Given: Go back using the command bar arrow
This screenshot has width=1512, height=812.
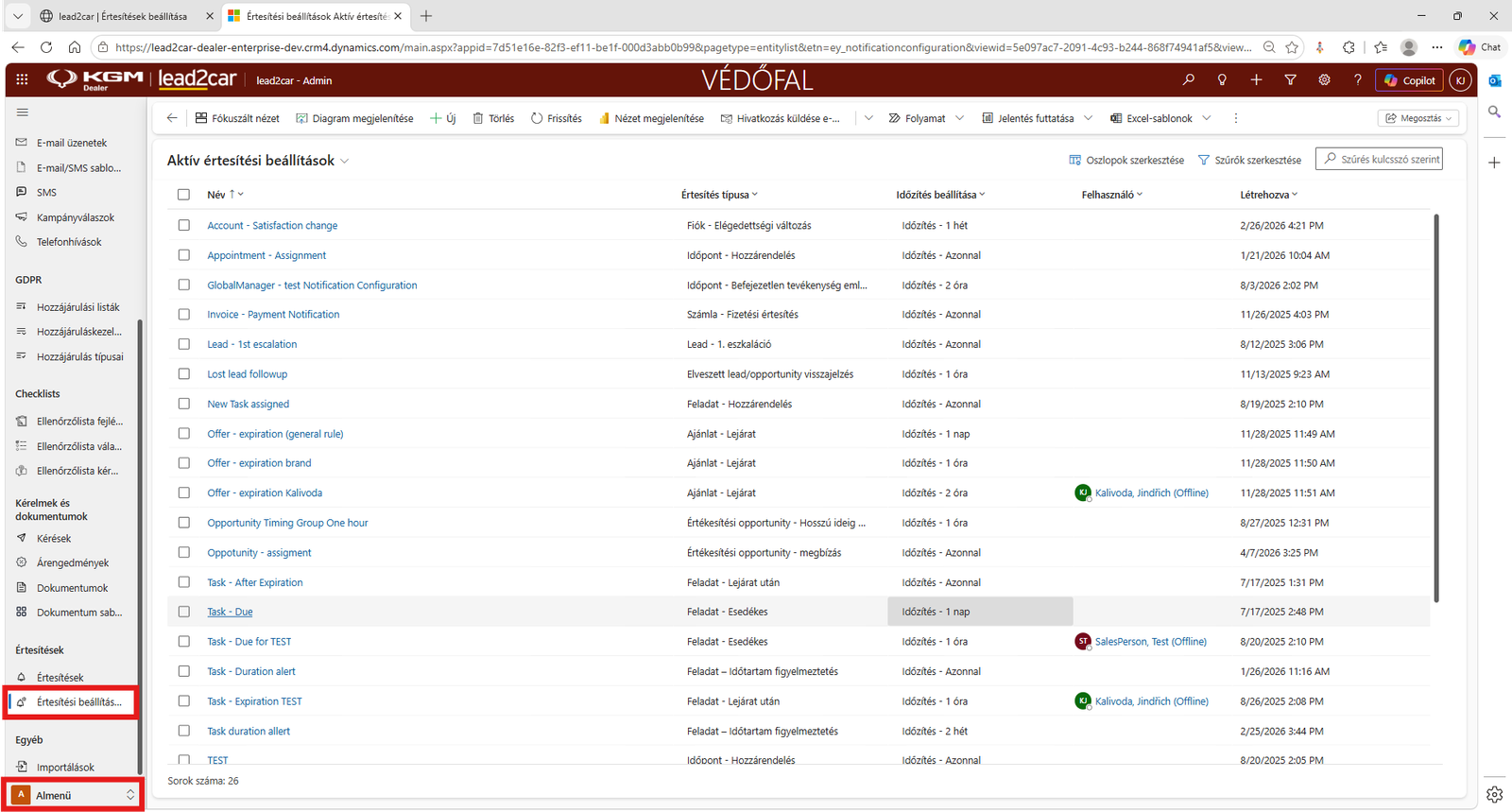Looking at the screenshot, I should coord(171,118).
